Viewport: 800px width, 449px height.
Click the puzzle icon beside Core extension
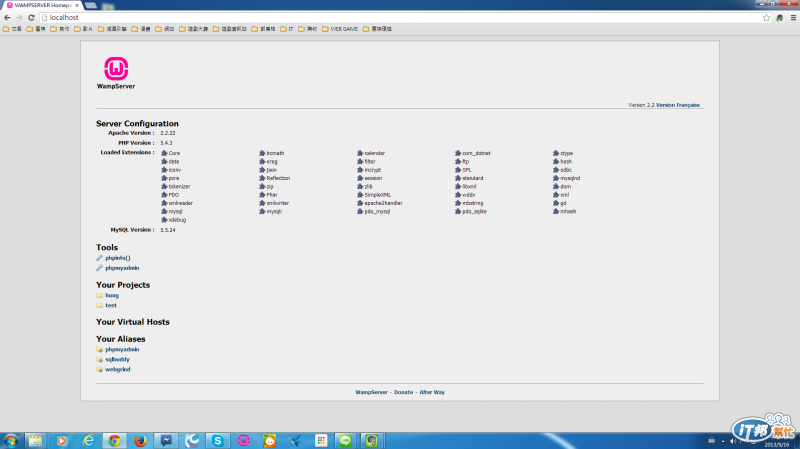[x=164, y=153]
